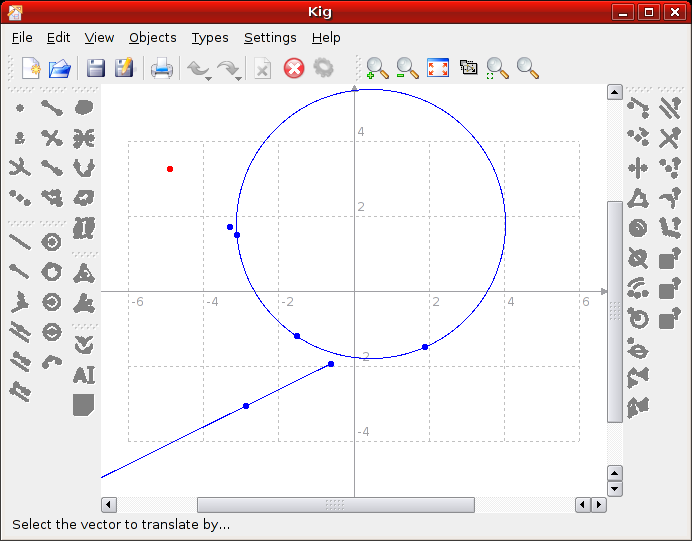Toggle Full Screen mode icon
This screenshot has width=692, height=541.
point(438,68)
